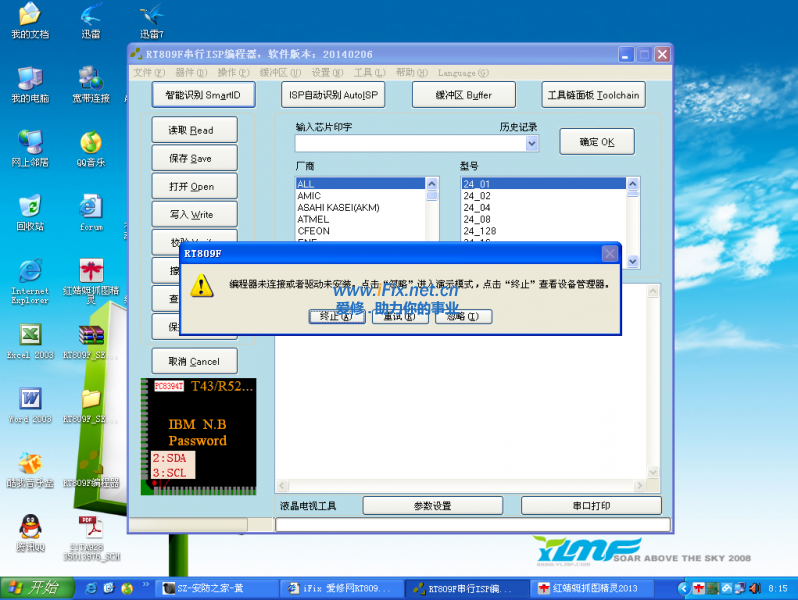Screen dimensions: 798x600
Task: Select the 回收站 recycle bin icon
Action: point(29,210)
